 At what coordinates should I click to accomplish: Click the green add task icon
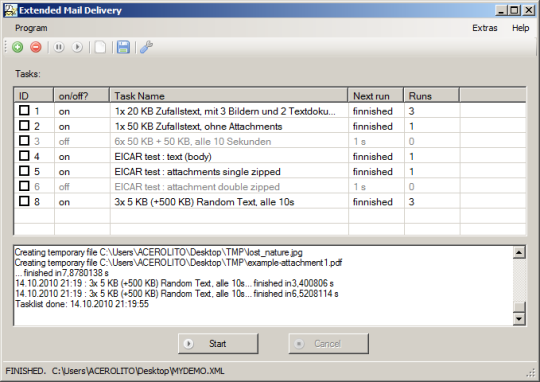pyautogui.click(x=18, y=47)
